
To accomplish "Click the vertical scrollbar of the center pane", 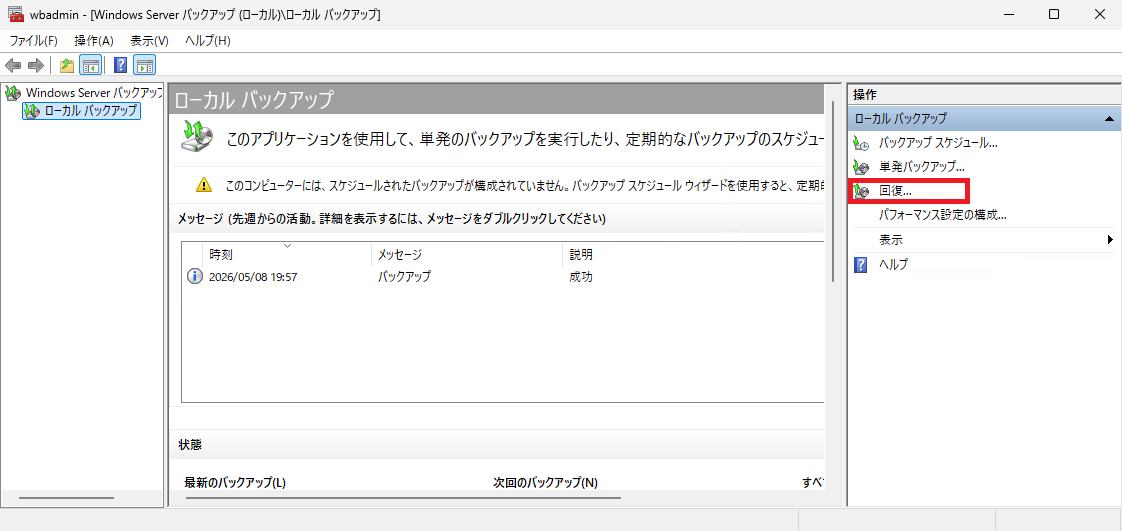I will pos(832,192).
